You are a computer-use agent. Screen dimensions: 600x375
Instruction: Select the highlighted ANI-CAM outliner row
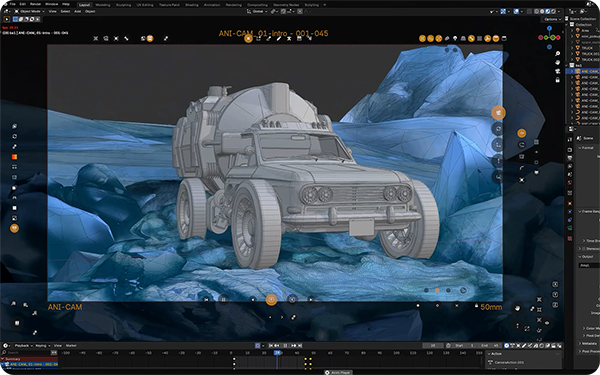(583, 71)
